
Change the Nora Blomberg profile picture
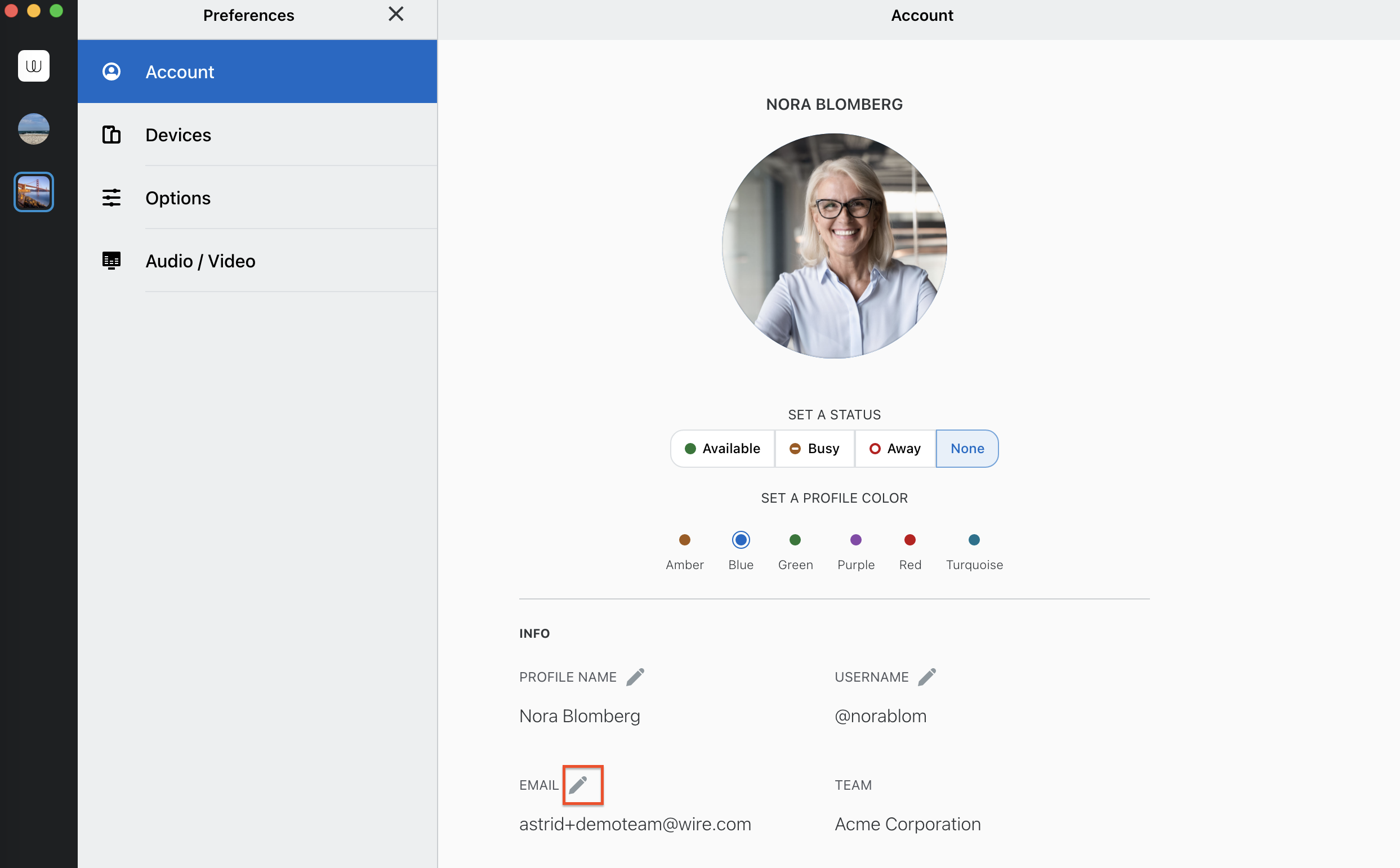tap(834, 247)
